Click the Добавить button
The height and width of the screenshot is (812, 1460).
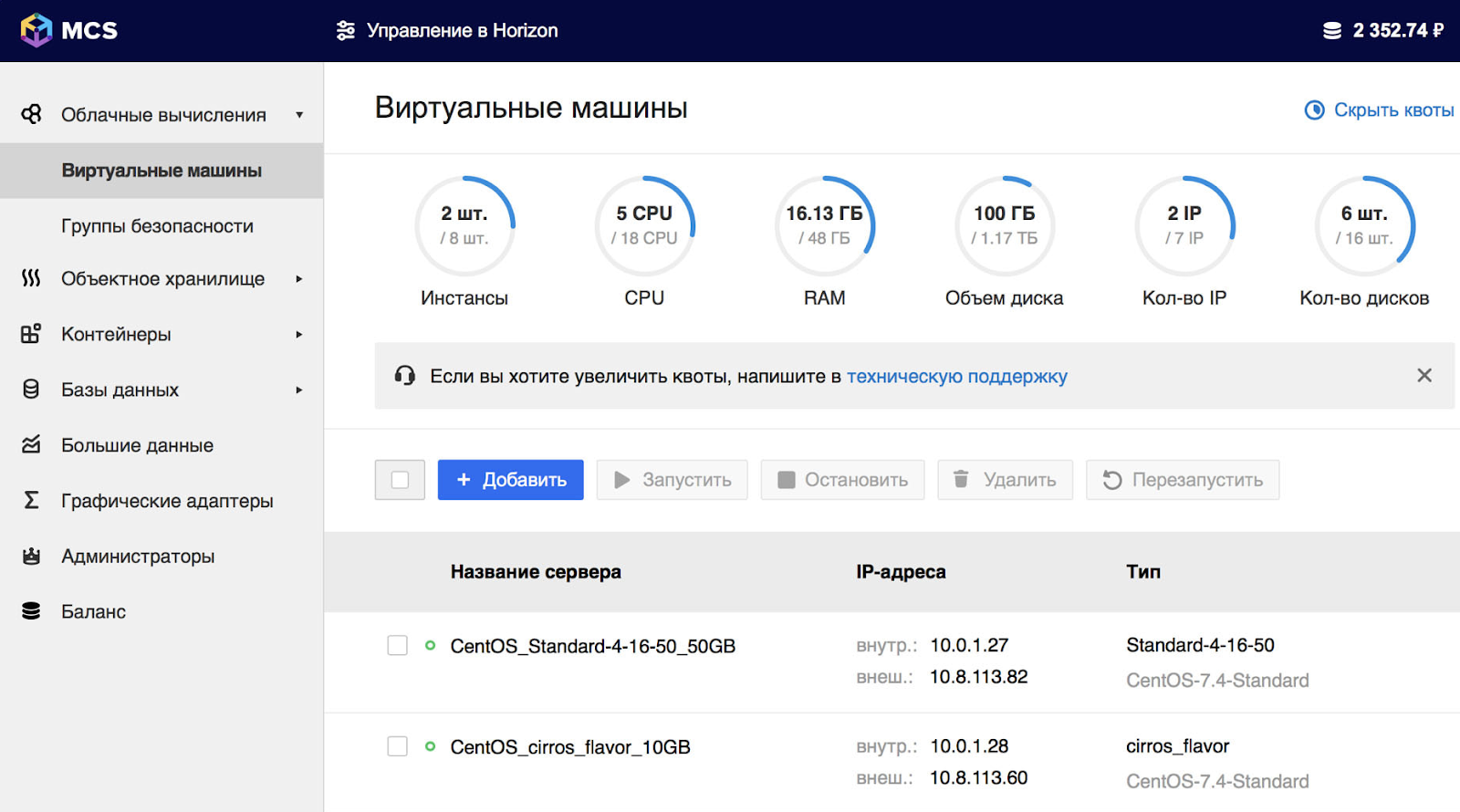pyautogui.click(x=511, y=480)
